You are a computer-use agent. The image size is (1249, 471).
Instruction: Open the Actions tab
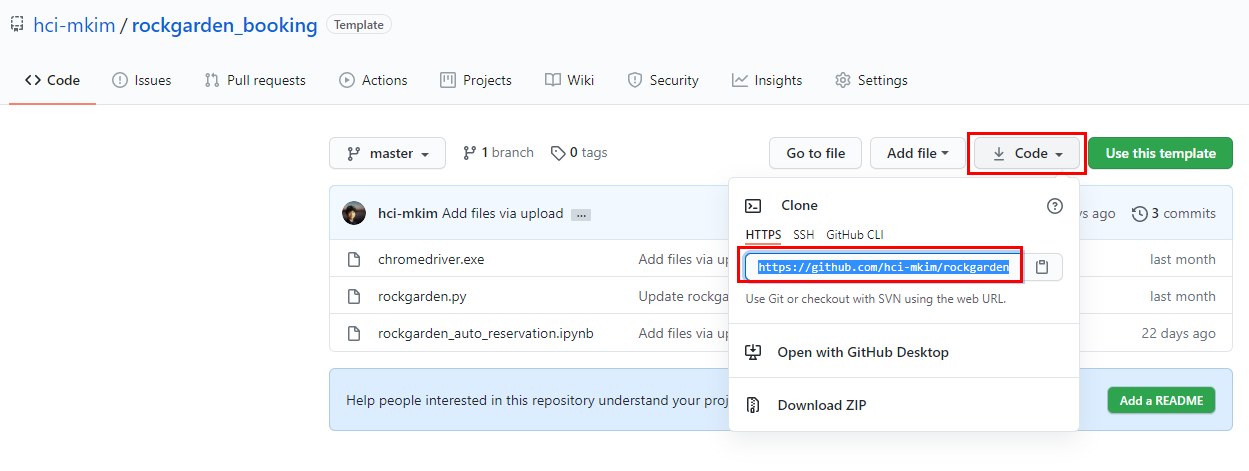pos(373,80)
